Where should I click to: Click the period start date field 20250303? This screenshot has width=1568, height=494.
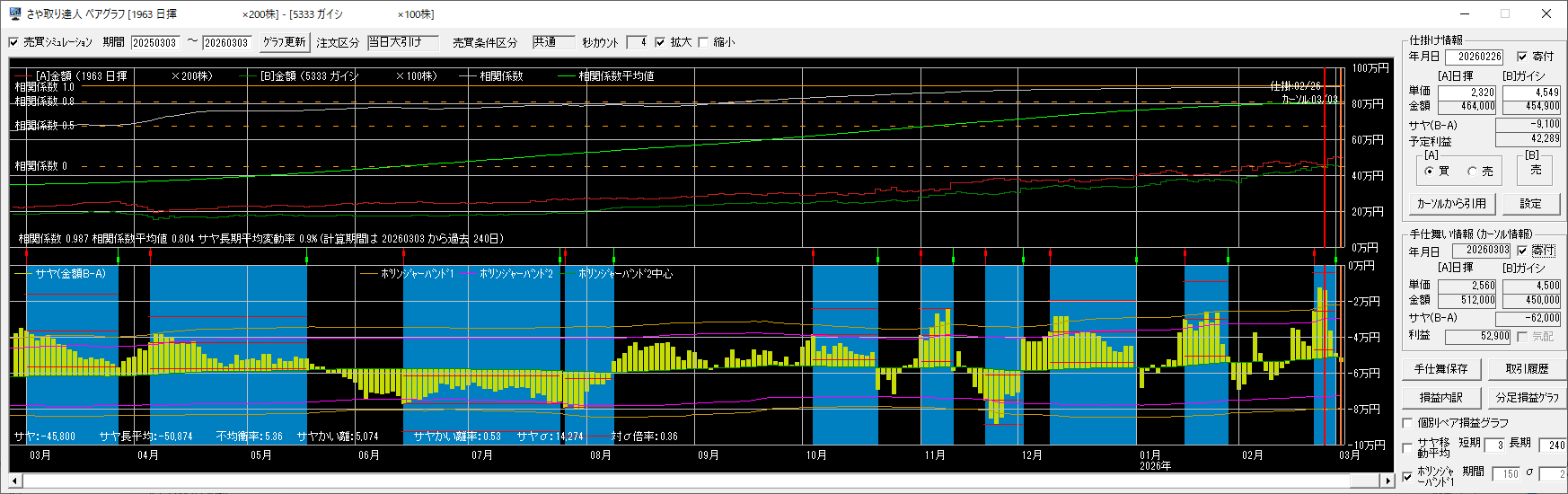point(154,42)
